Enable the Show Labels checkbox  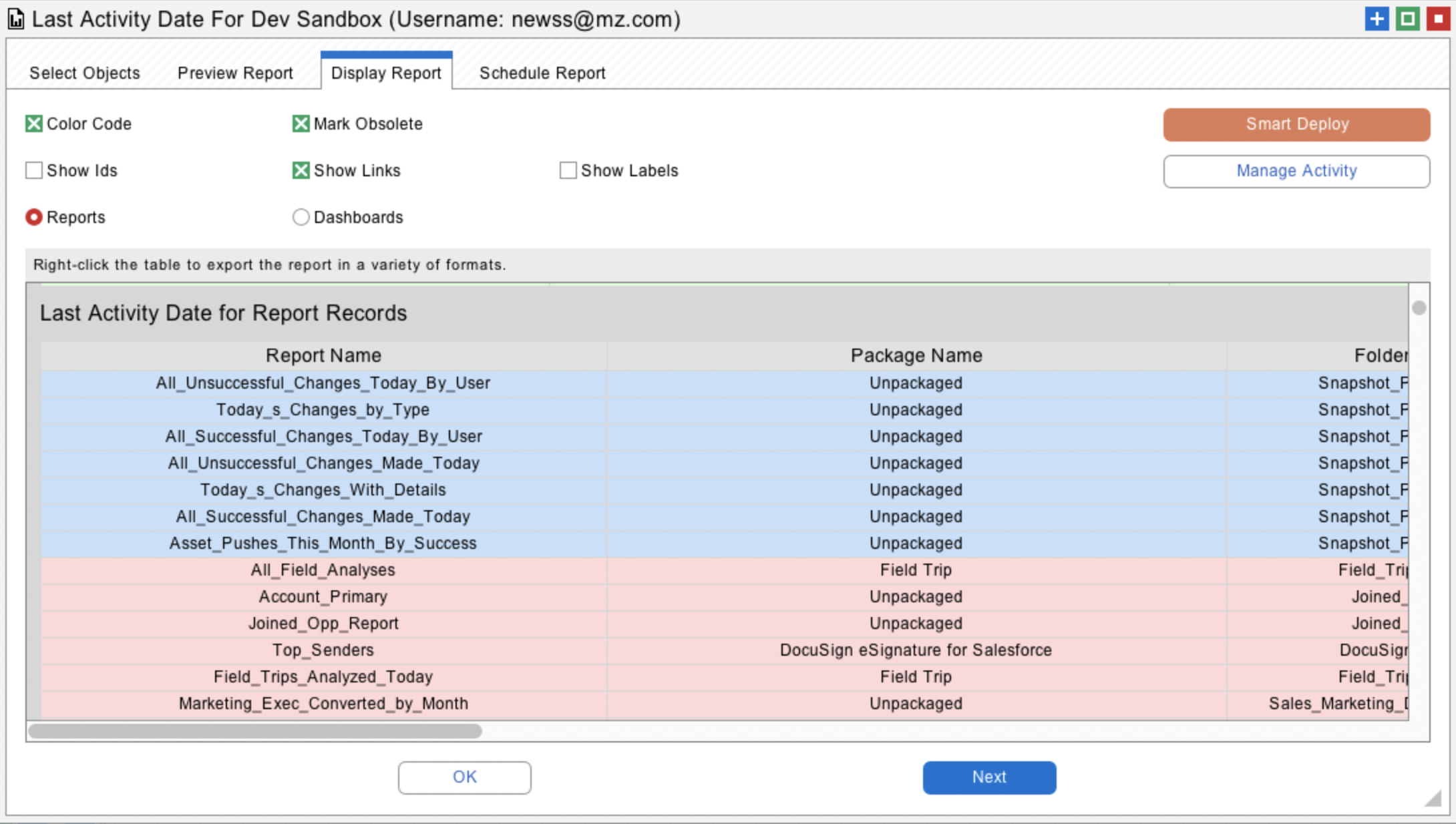coord(568,170)
